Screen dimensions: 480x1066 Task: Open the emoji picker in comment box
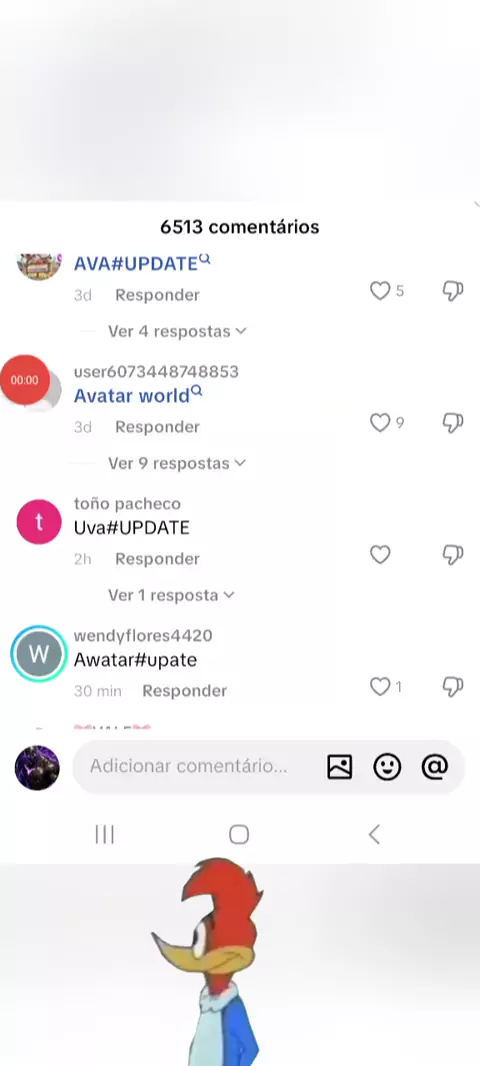(387, 767)
